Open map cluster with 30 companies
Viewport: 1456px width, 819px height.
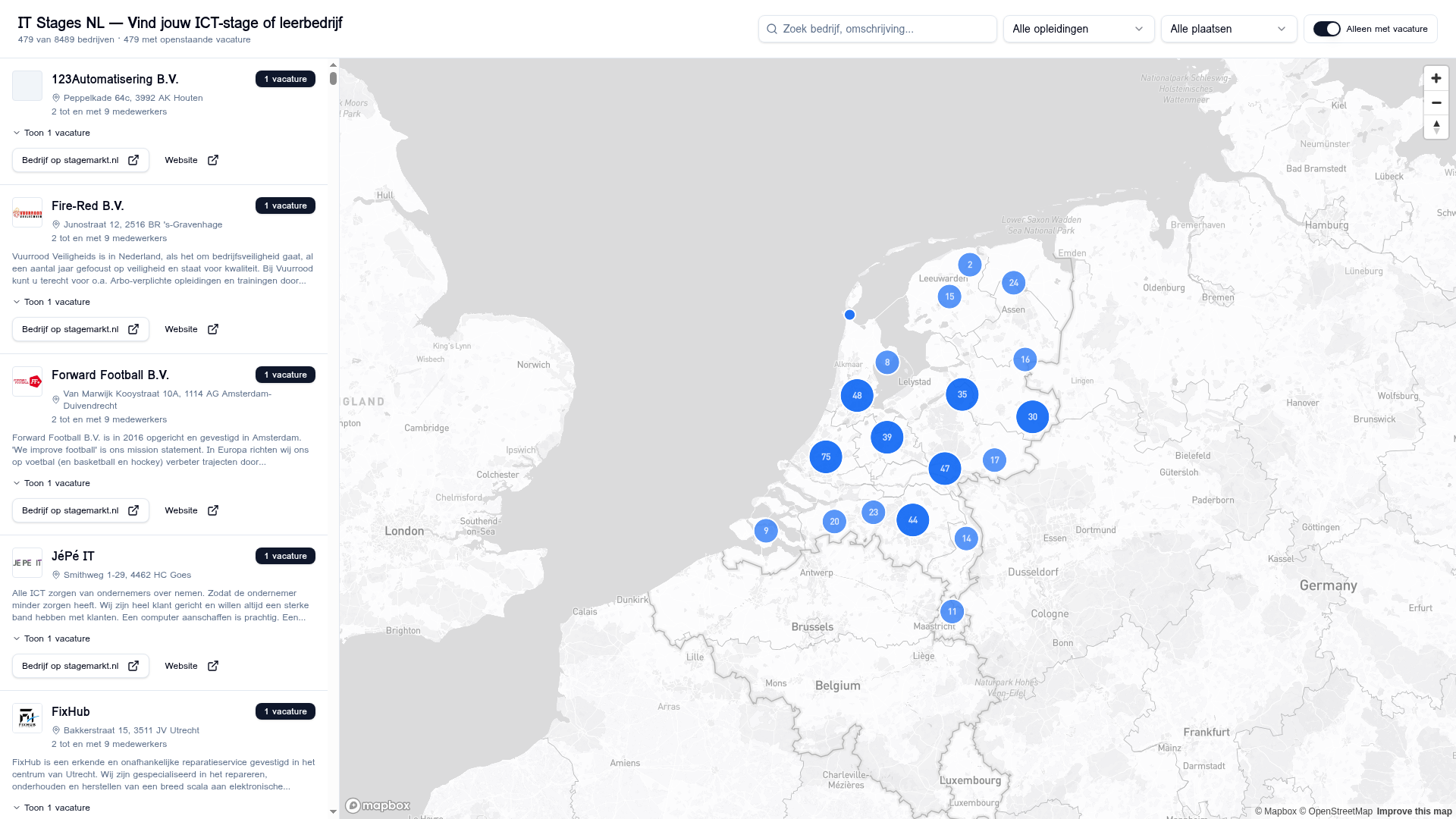click(1032, 417)
